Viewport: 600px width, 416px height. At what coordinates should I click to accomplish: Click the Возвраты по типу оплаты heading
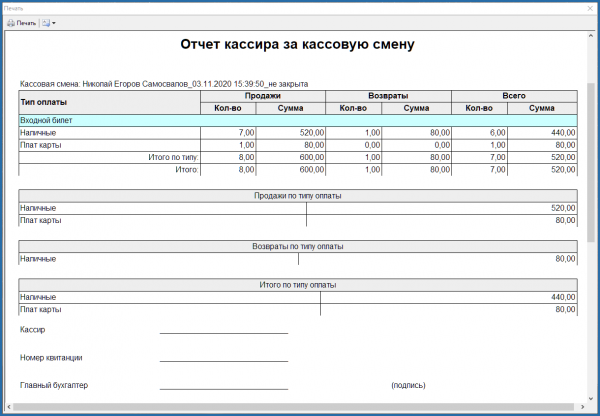297,246
